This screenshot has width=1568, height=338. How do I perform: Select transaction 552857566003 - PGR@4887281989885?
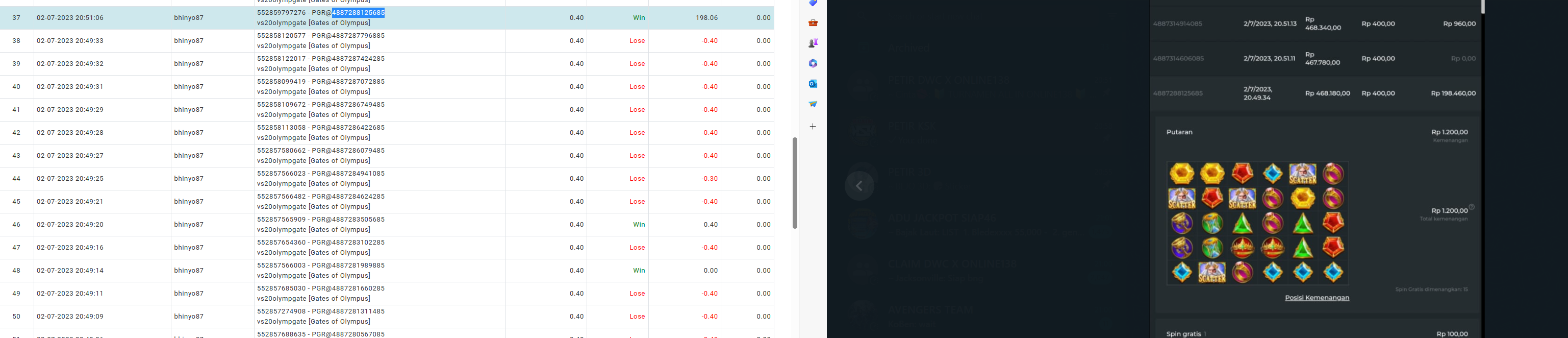[321, 265]
